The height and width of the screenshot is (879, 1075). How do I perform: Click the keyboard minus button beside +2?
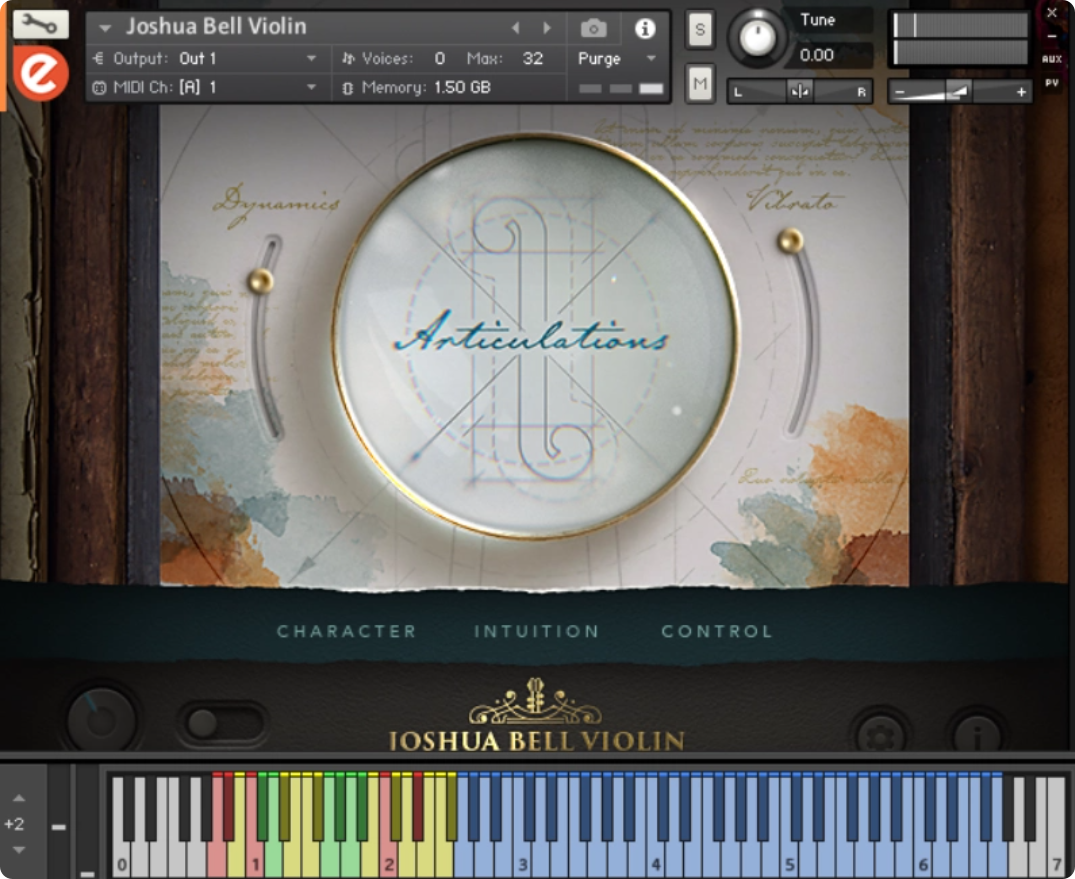pos(59,827)
